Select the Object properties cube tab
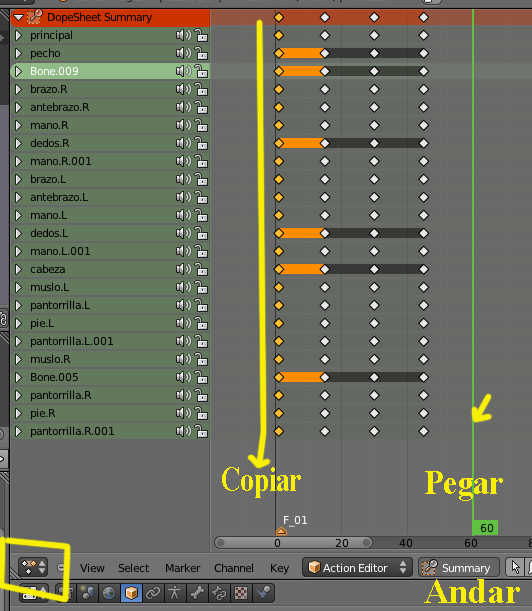Viewport: 532px width, 611px height. click(131, 593)
